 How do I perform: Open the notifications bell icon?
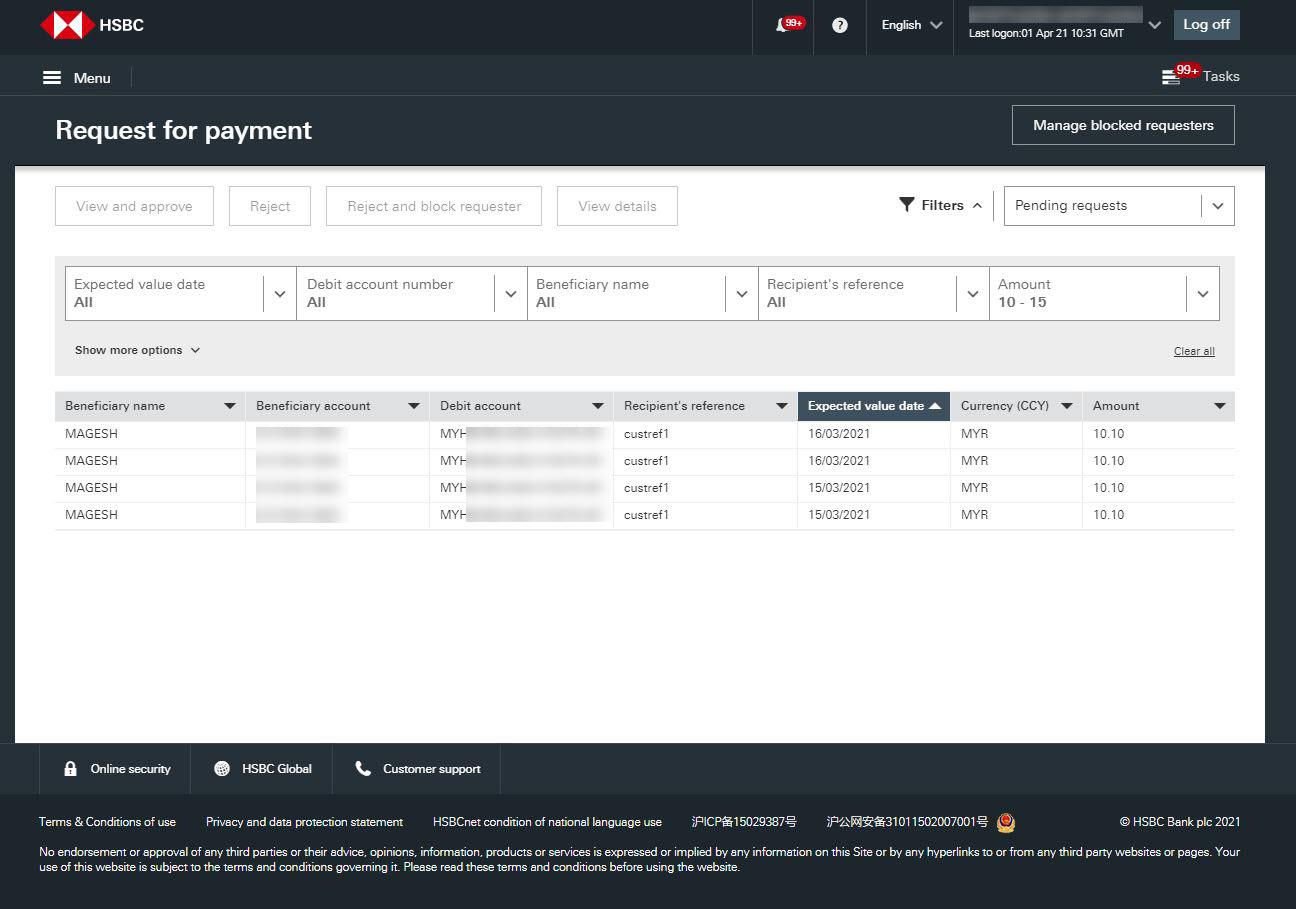pos(783,25)
